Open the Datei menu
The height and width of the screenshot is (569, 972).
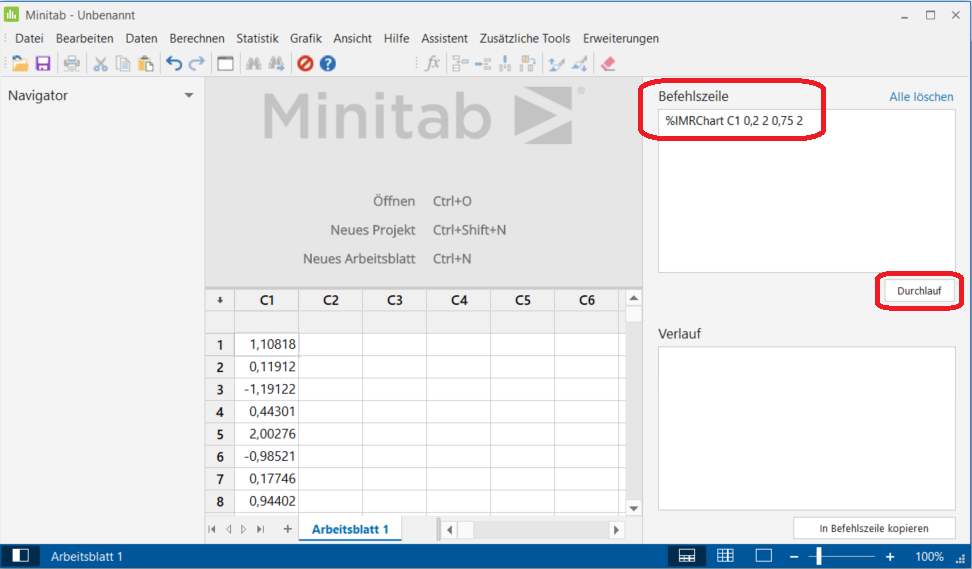(29, 38)
